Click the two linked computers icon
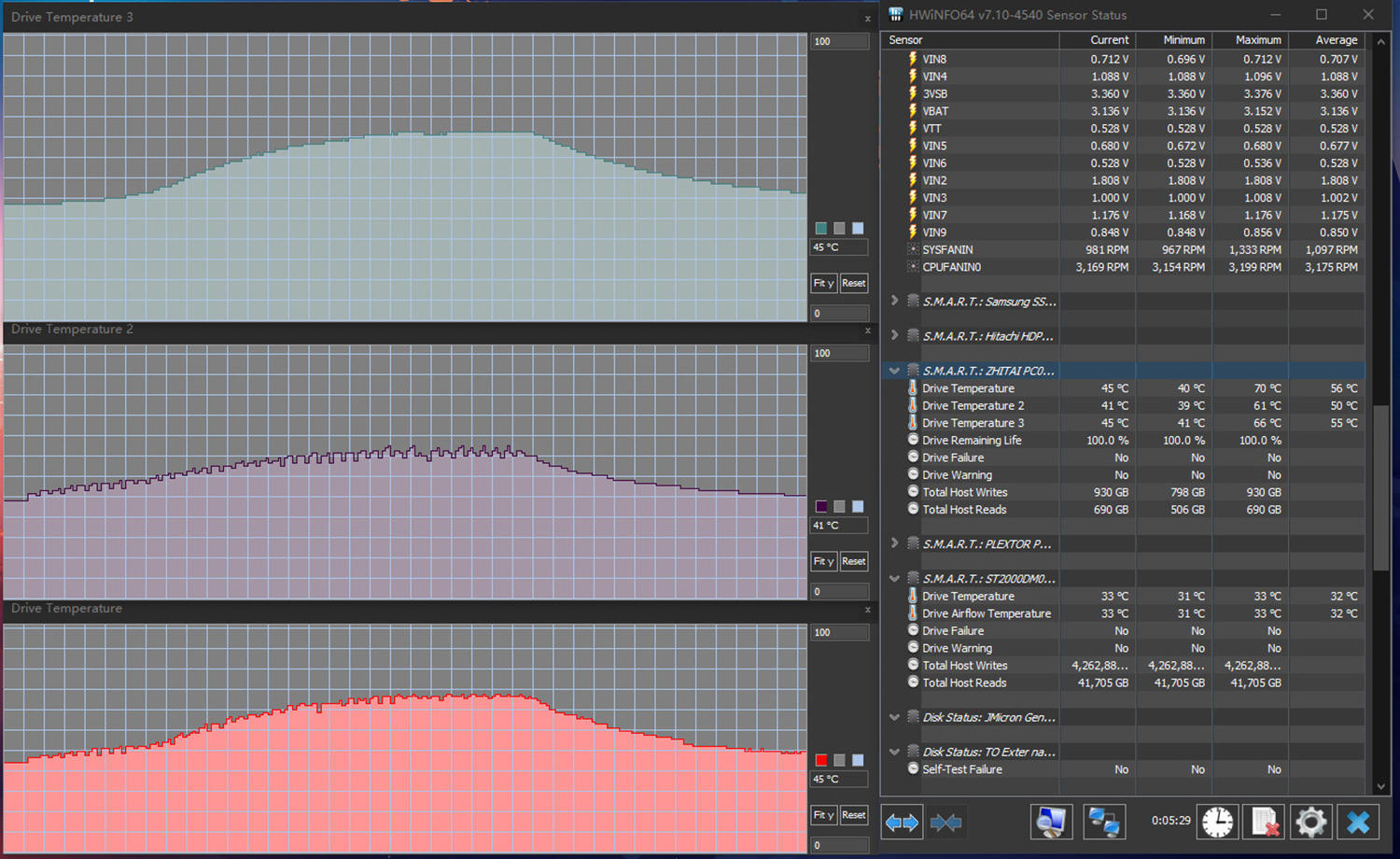This screenshot has height=859, width=1400. [x=1104, y=823]
